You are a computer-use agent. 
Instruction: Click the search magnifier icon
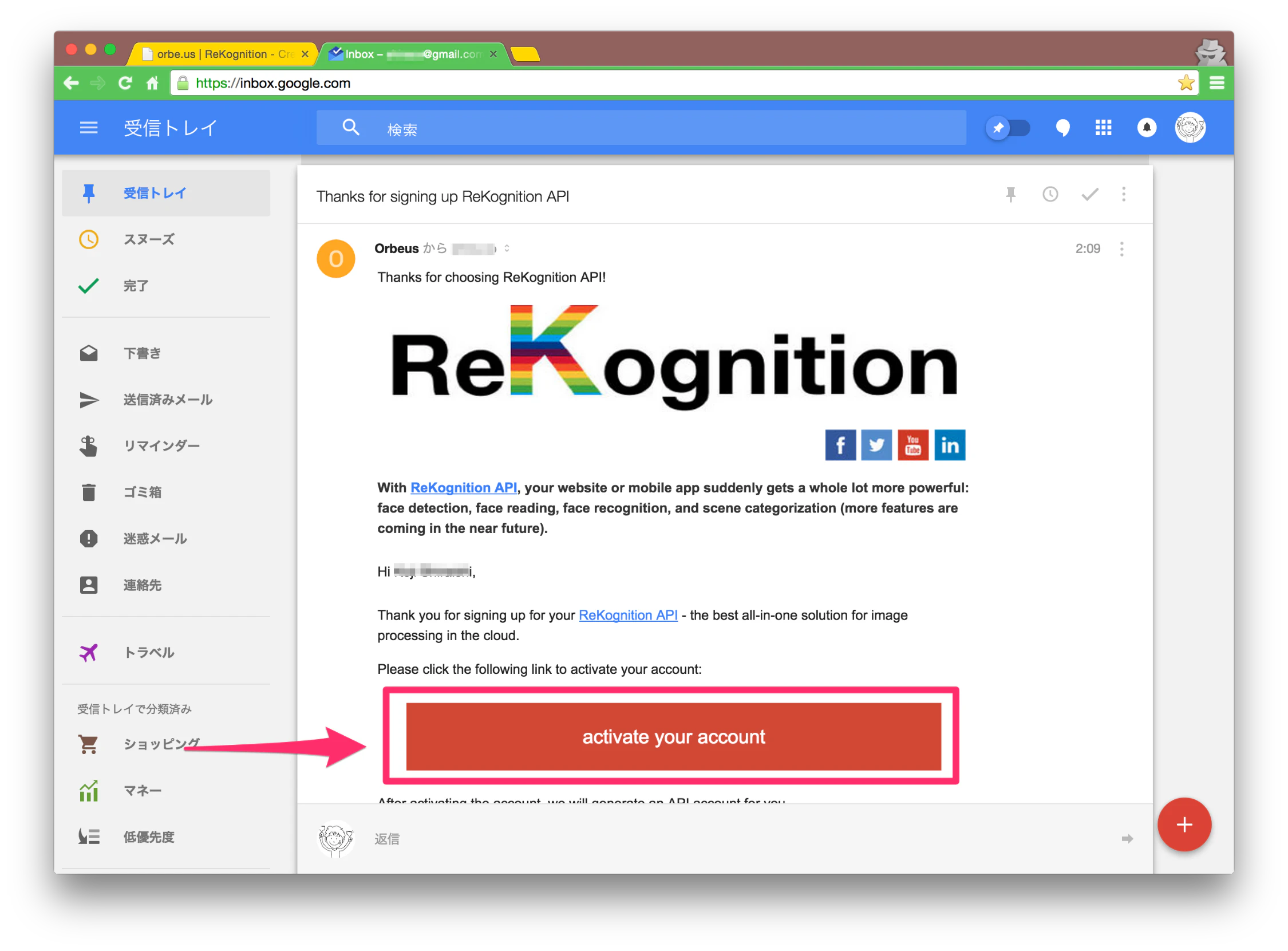coord(350,127)
